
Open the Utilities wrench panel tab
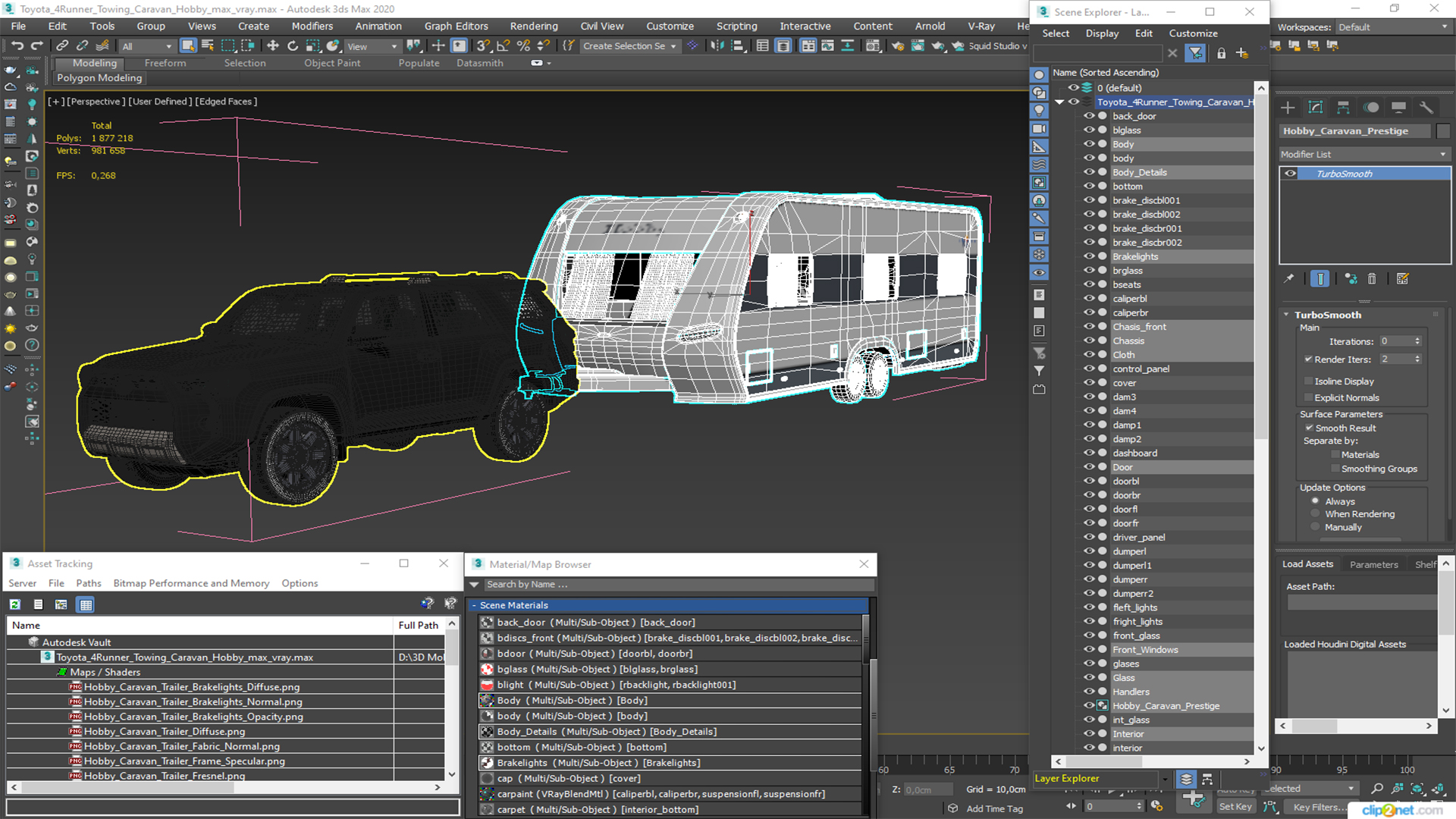click(x=1426, y=108)
